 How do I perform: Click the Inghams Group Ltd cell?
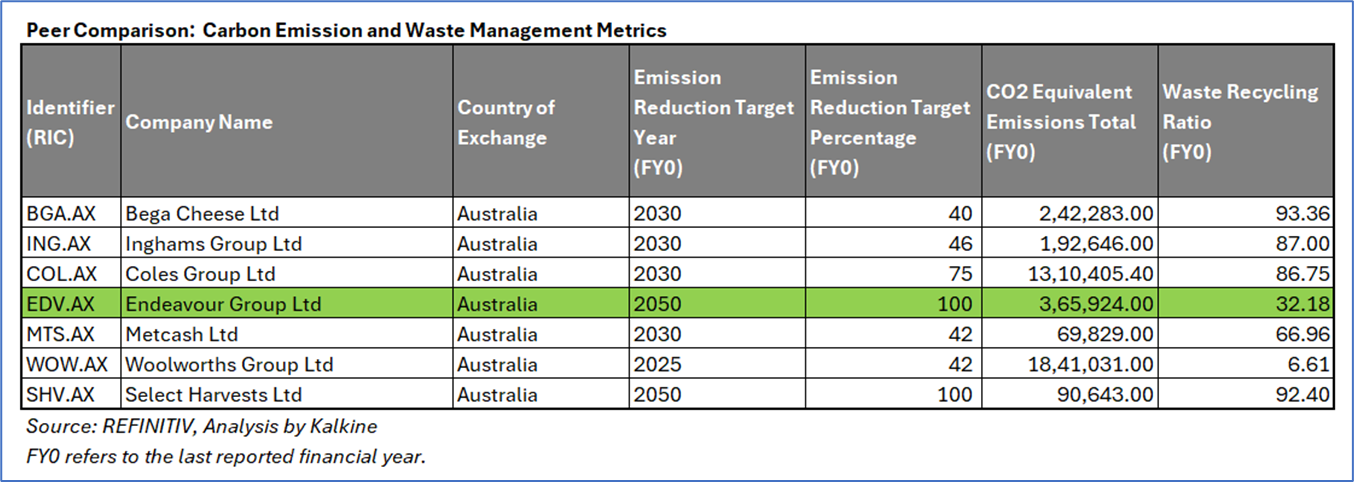[287, 243]
